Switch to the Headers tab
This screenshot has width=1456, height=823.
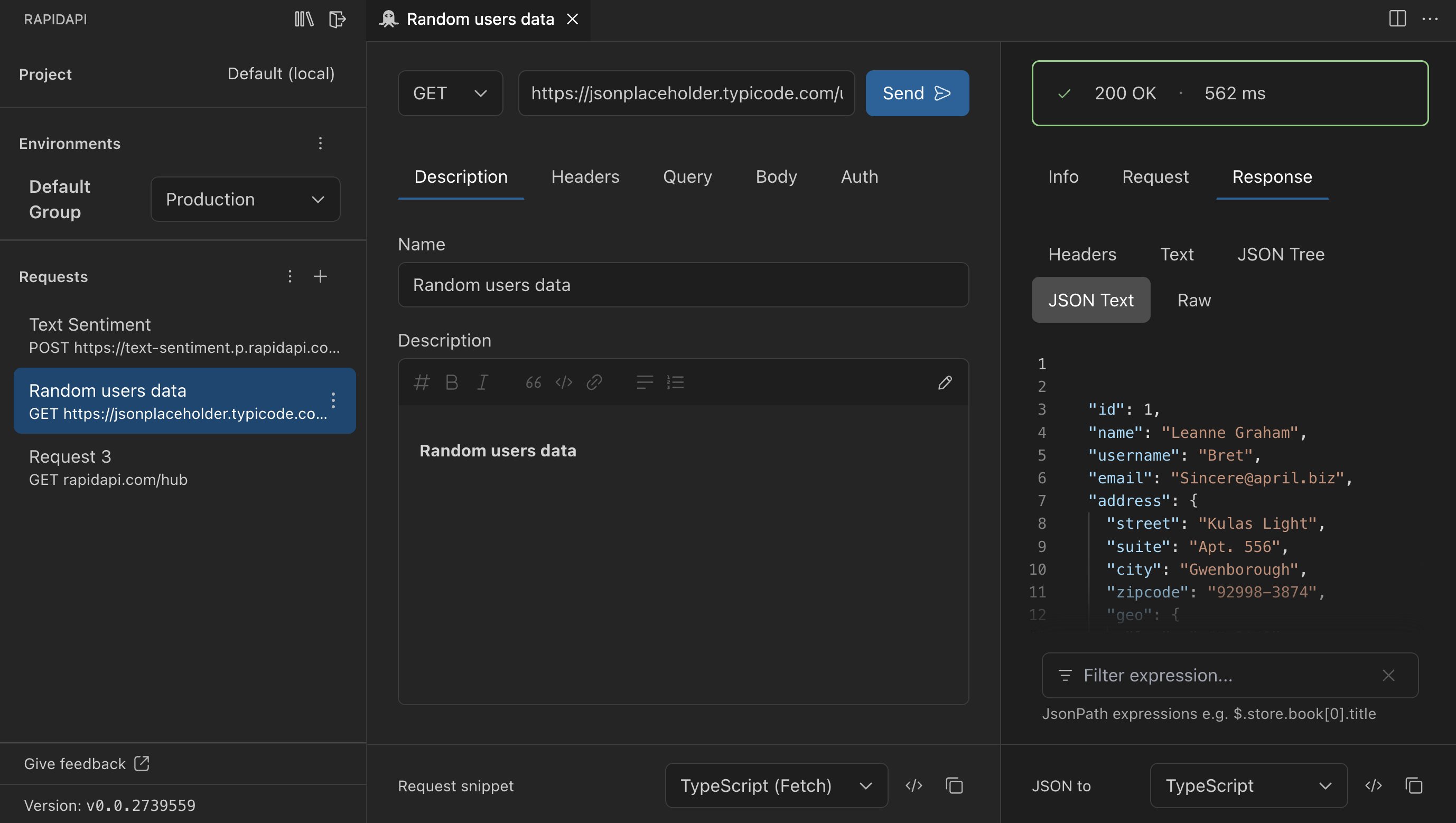(585, 176)
